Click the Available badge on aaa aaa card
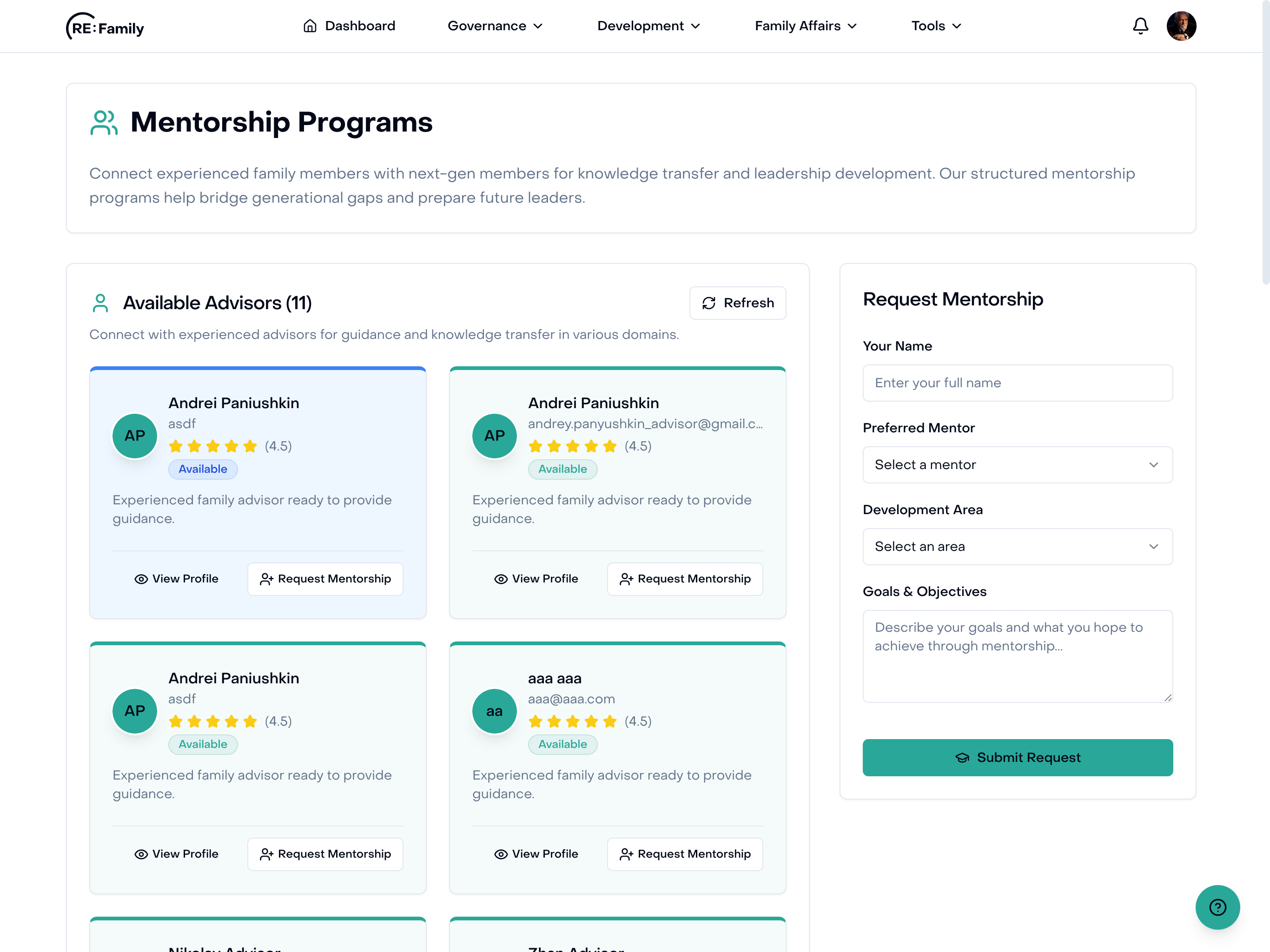1270x952 pixels. pyautogui.click(x=562, y=744)
